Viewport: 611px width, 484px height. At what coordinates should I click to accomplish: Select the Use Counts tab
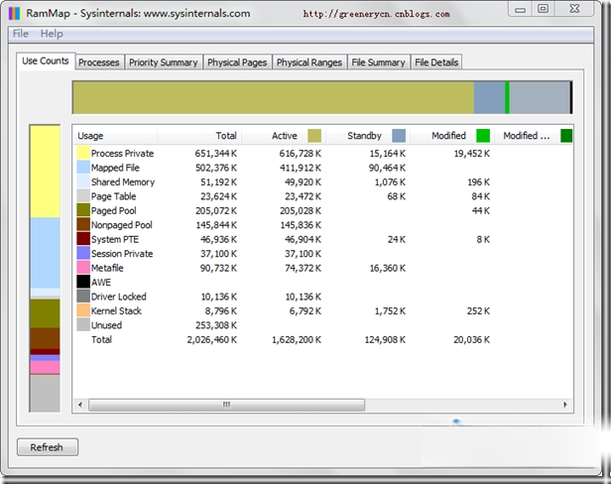pos(46,61)
